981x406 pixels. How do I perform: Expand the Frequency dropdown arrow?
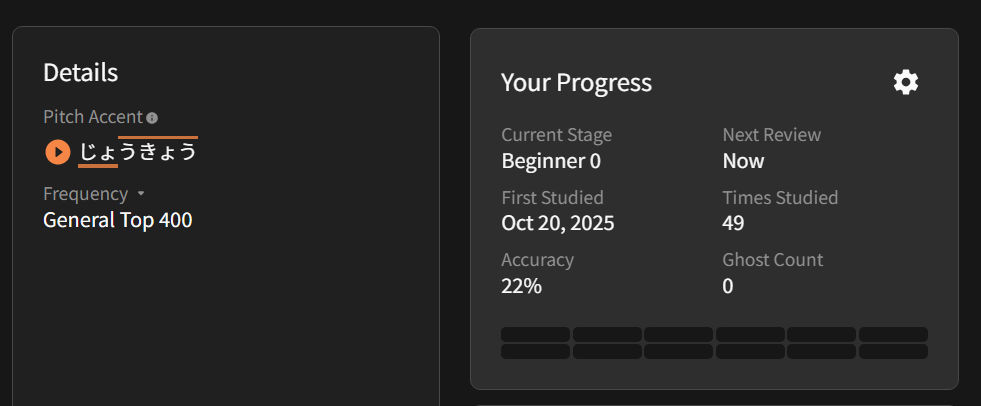pyautogui.click(x=141, y=193)
